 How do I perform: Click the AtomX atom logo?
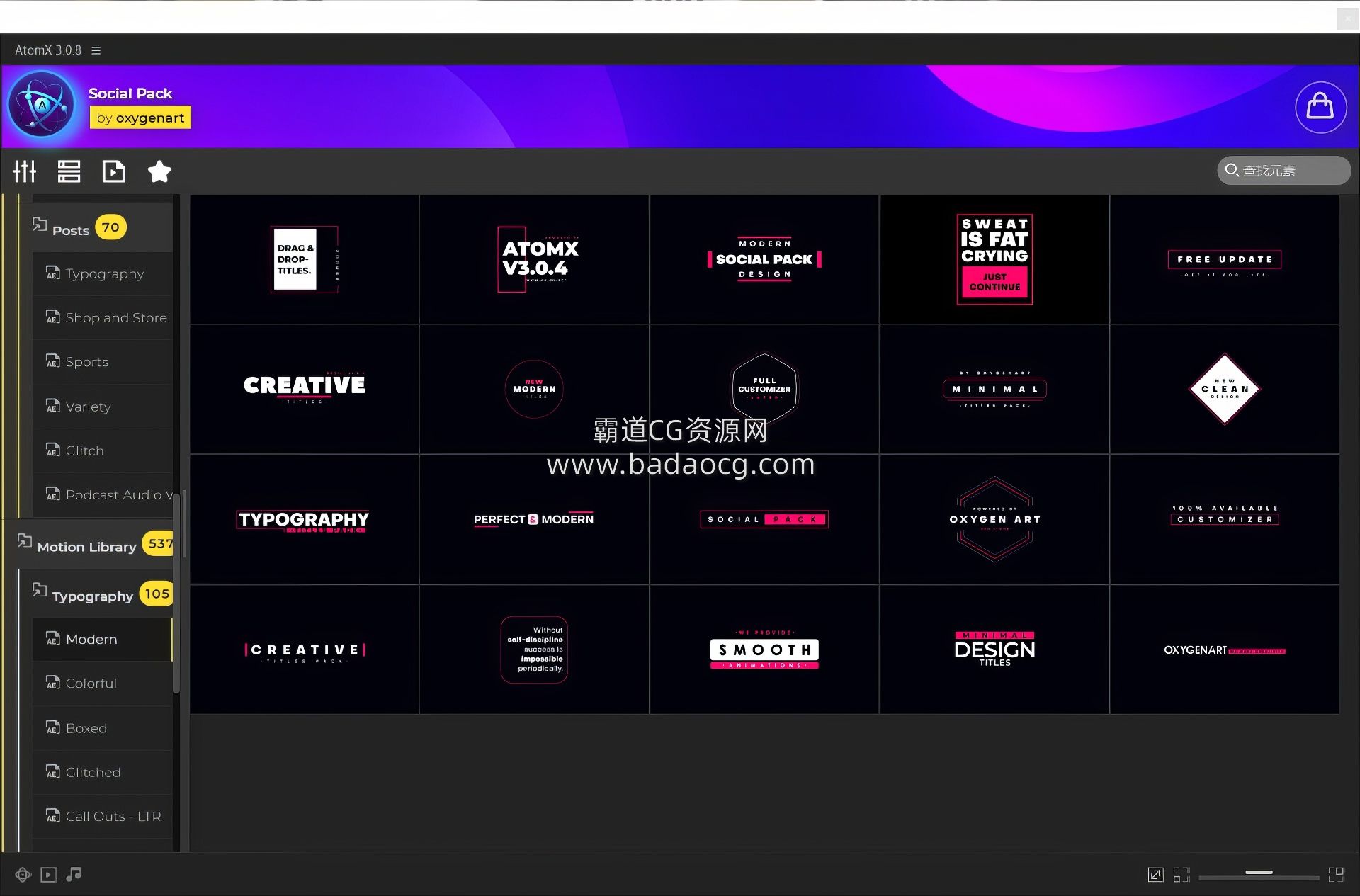pyautogui.click(x=41, y=105)
